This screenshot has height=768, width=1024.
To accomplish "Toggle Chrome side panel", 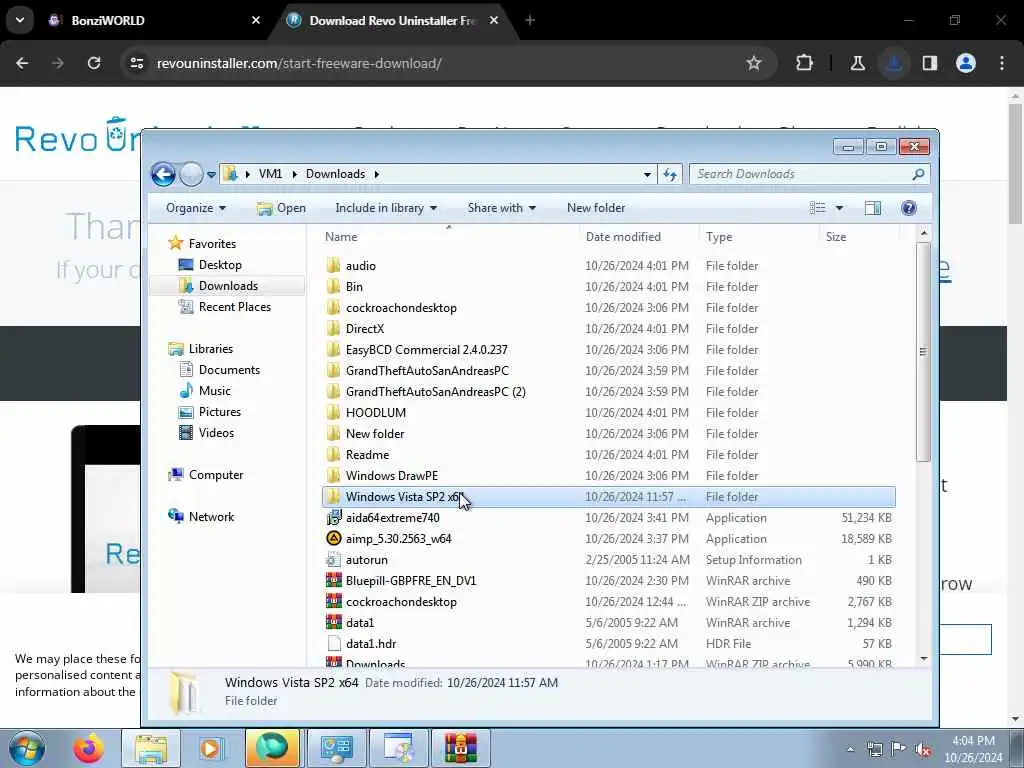I will pyautogui.click(x=929, y=63).
